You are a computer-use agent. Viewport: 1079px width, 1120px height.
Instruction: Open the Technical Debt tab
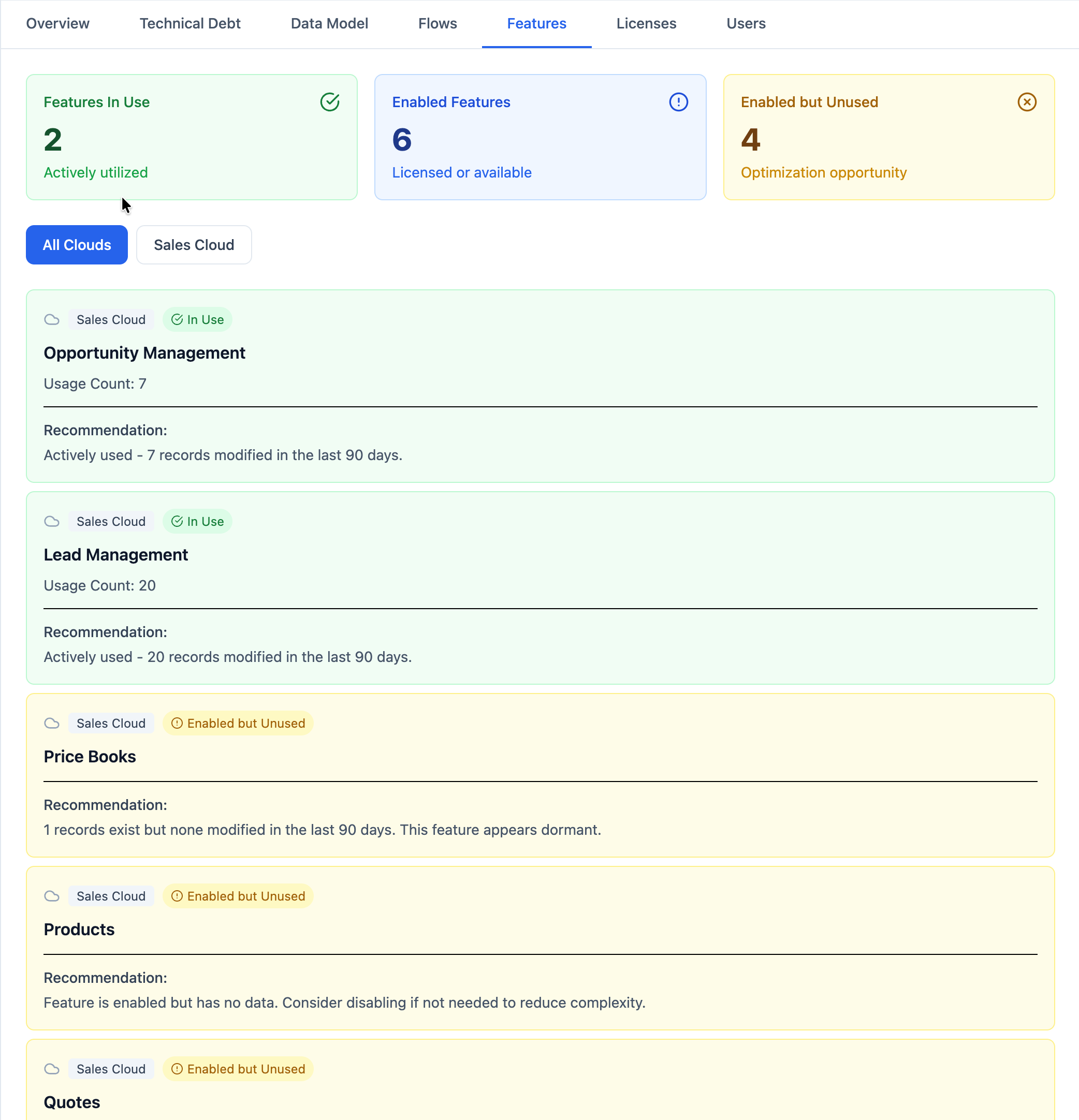[189, 23]
